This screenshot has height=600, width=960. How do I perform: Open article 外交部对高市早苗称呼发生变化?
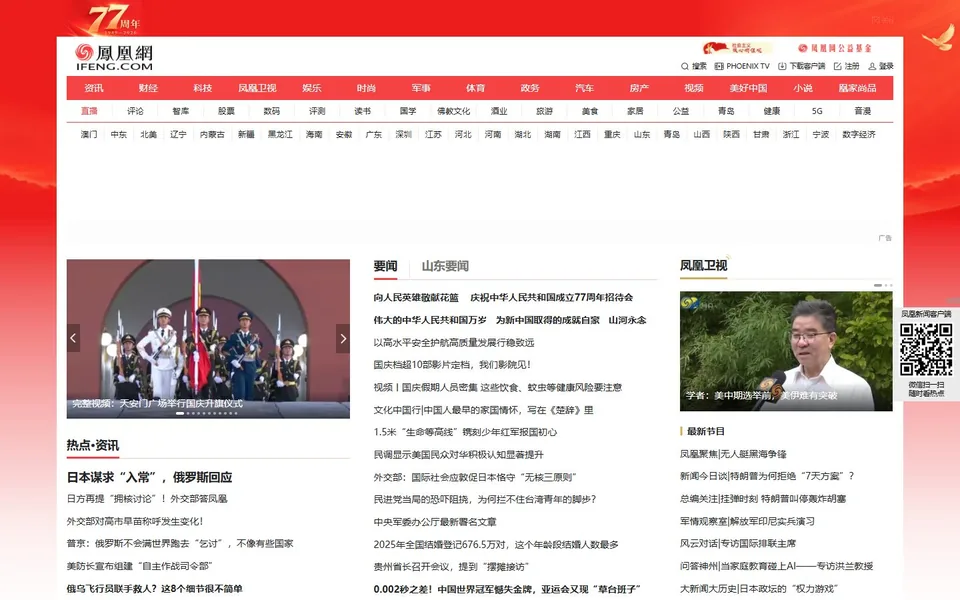point(135,522)
